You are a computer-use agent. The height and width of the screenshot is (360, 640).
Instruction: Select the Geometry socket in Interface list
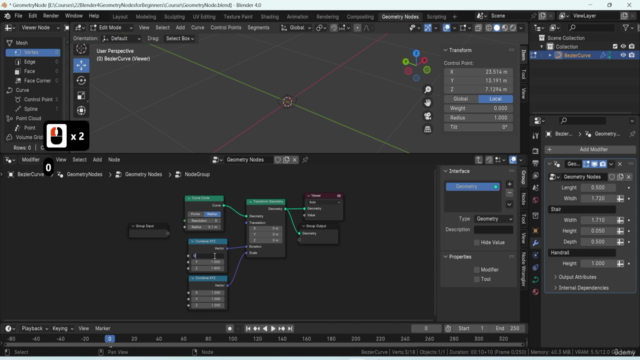click(x=473, y=187)
